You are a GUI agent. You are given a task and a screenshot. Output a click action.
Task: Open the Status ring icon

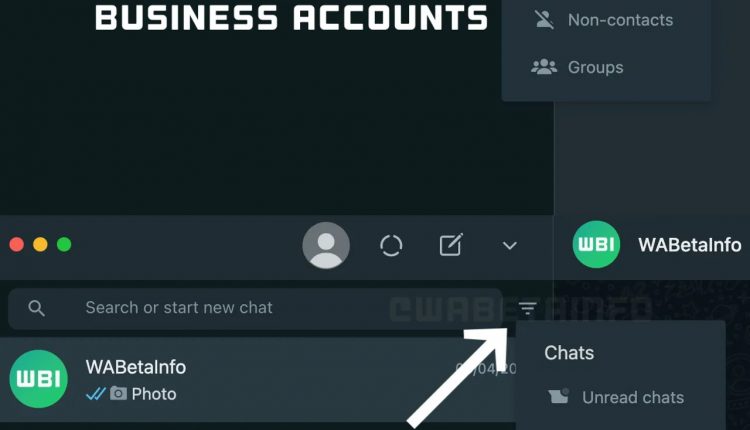391,245
